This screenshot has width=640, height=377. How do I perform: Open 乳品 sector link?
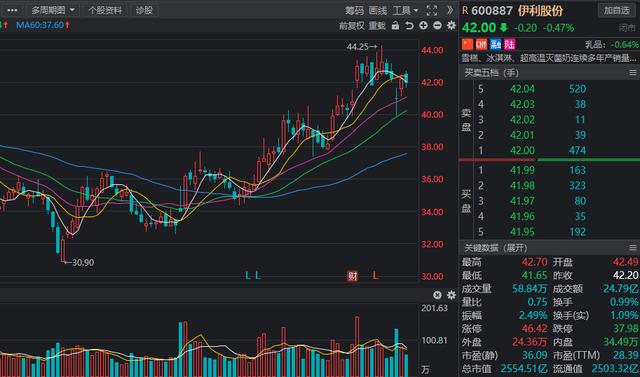[x=594, y=44]
